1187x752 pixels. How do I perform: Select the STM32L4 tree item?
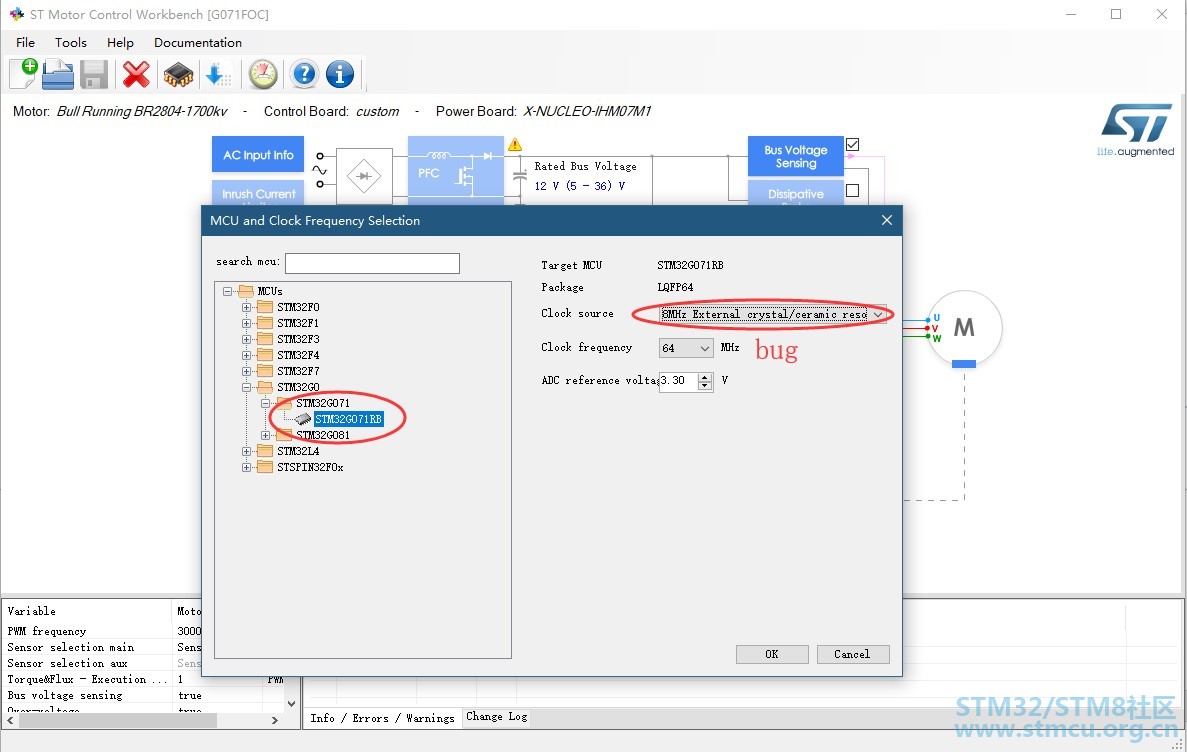298,451
